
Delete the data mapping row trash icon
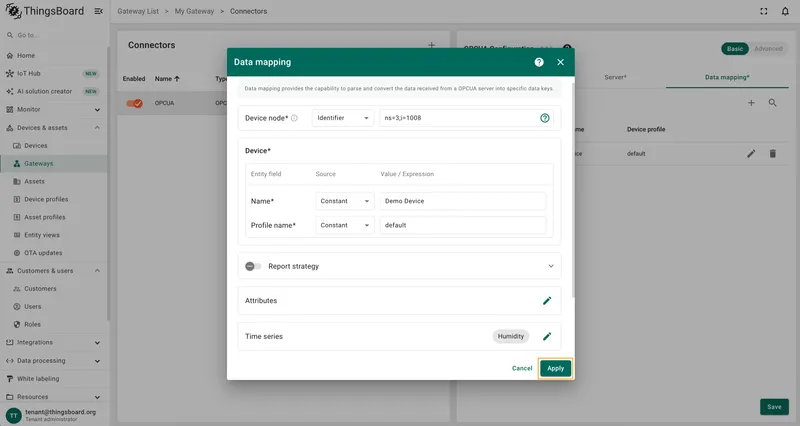pos(772,154)
